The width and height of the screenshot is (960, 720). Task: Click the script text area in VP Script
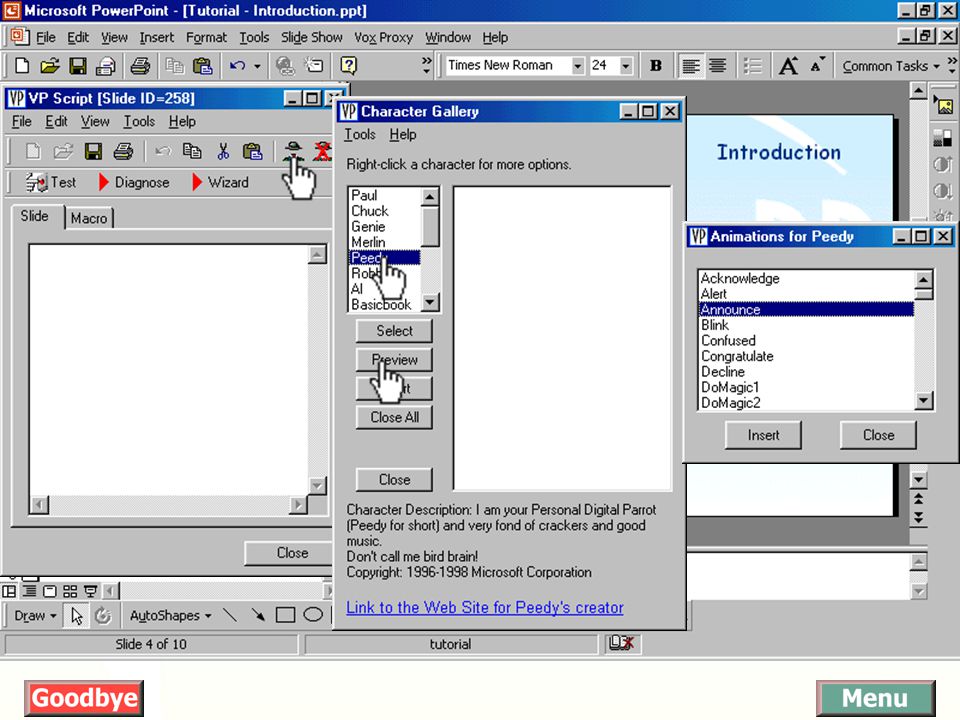[x=169, y=370]
